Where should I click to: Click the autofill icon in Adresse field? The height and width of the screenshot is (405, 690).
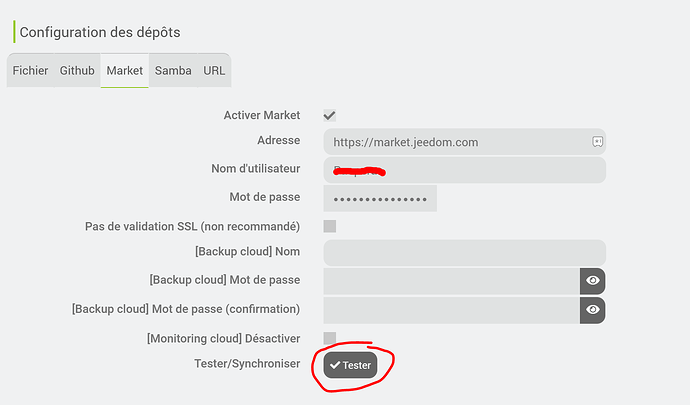[x=597, y=142]
